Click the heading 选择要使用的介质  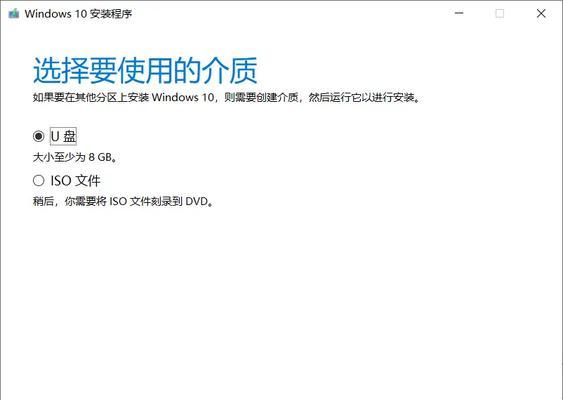tap(145, 70)
